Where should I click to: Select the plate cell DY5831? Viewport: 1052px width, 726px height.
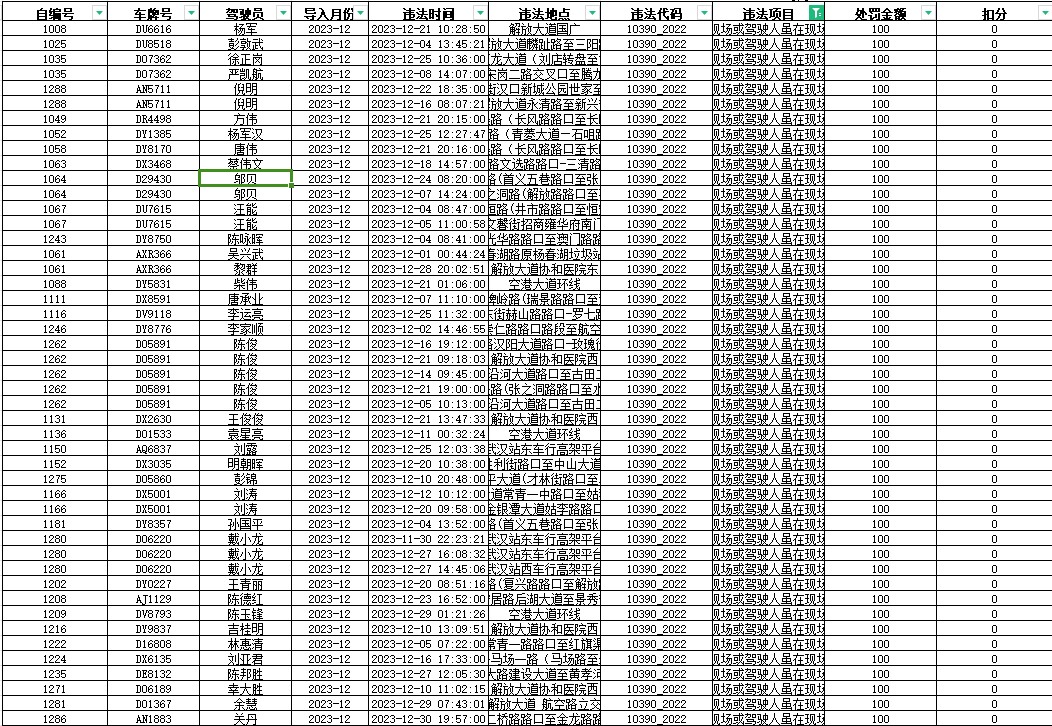coord(153,284)
